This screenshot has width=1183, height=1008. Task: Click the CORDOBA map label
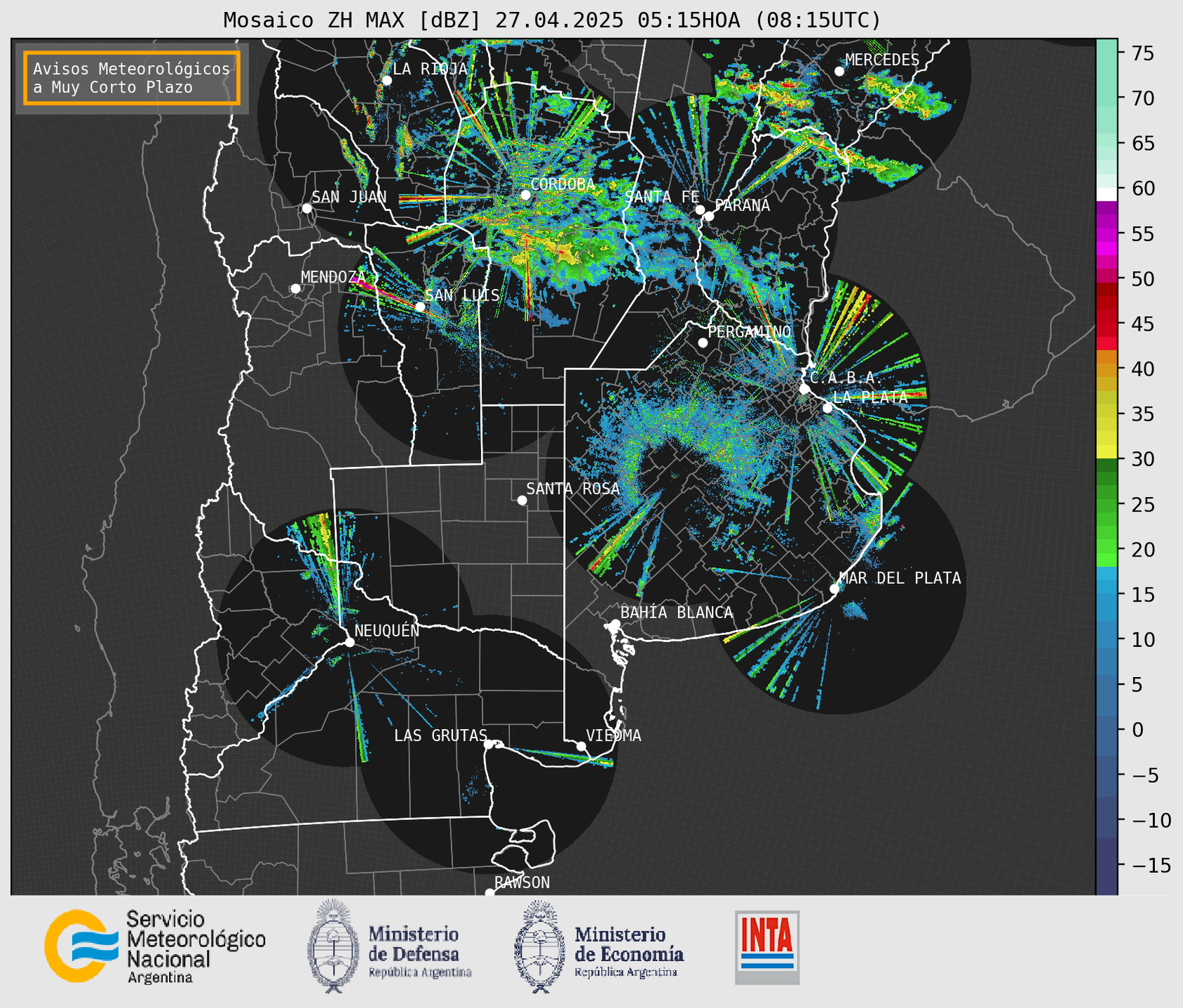click(563, 184)
